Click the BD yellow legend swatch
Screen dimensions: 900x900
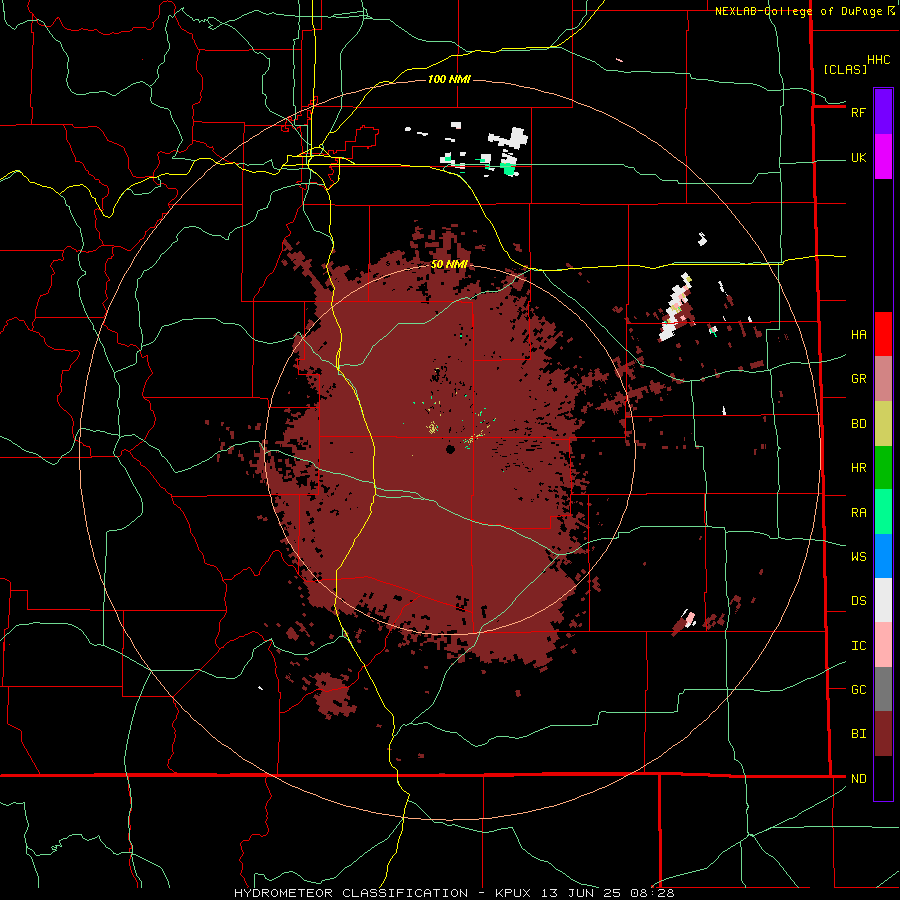pyautogui.click(x=883, y=424)
